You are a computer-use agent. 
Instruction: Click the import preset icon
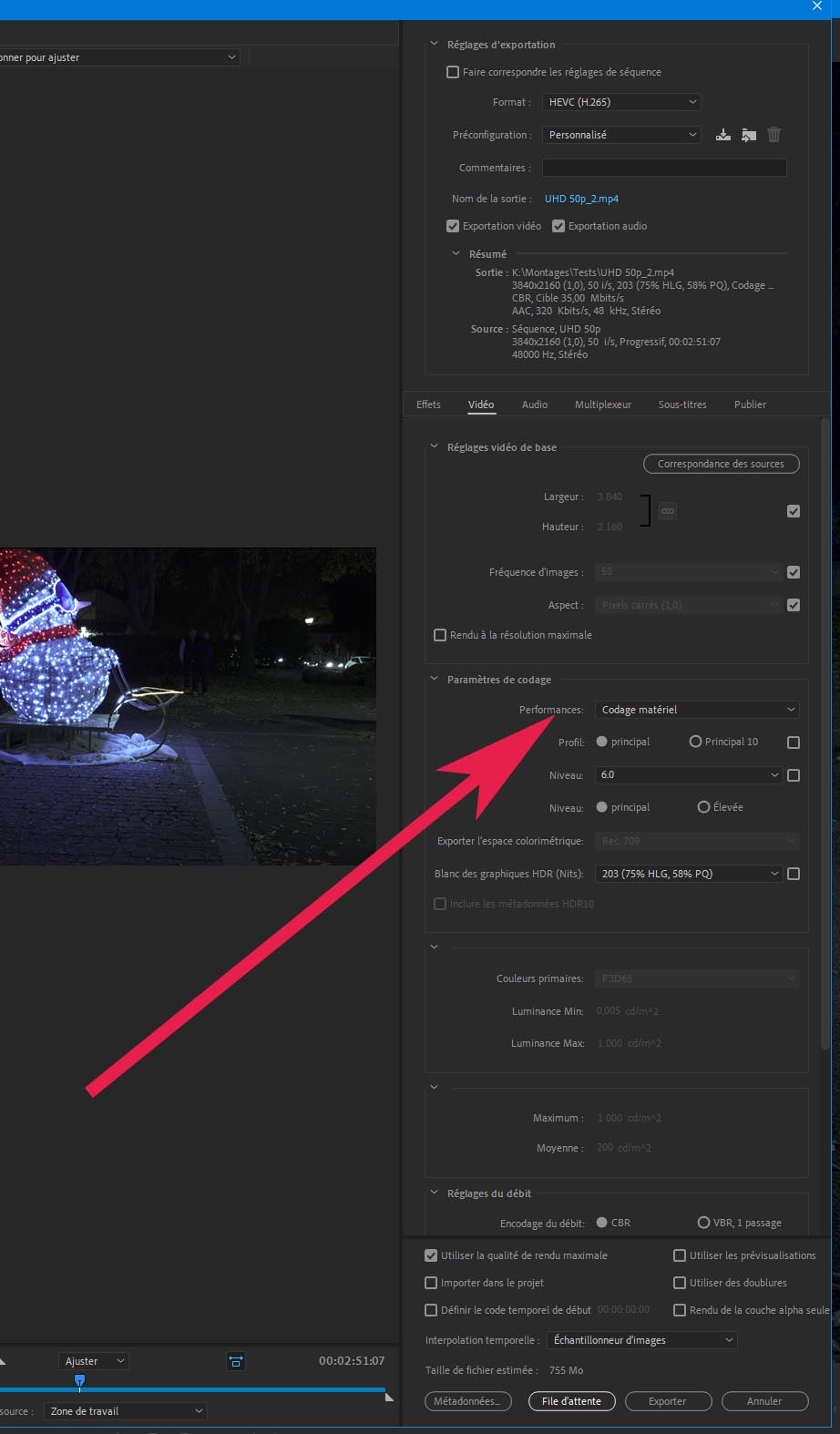[x=749, y=135]
